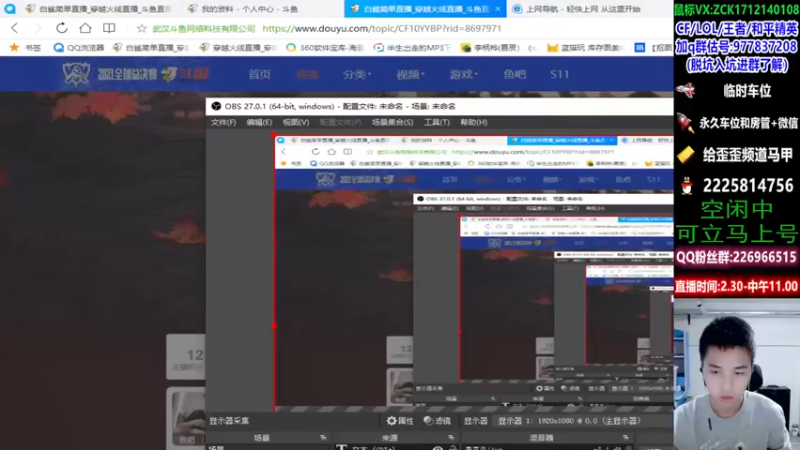Switch to the first 白鲨简单直播 browser tab
This screenshot has width=800, height=450.
[98, 9]
